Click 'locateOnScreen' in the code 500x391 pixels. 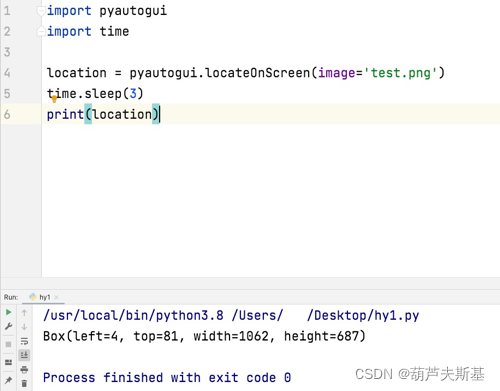[257, 73]
